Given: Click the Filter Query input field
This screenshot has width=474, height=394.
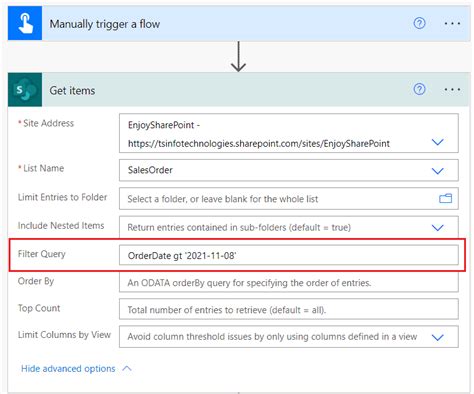Looking at the screenshot, I should point(289,256).
